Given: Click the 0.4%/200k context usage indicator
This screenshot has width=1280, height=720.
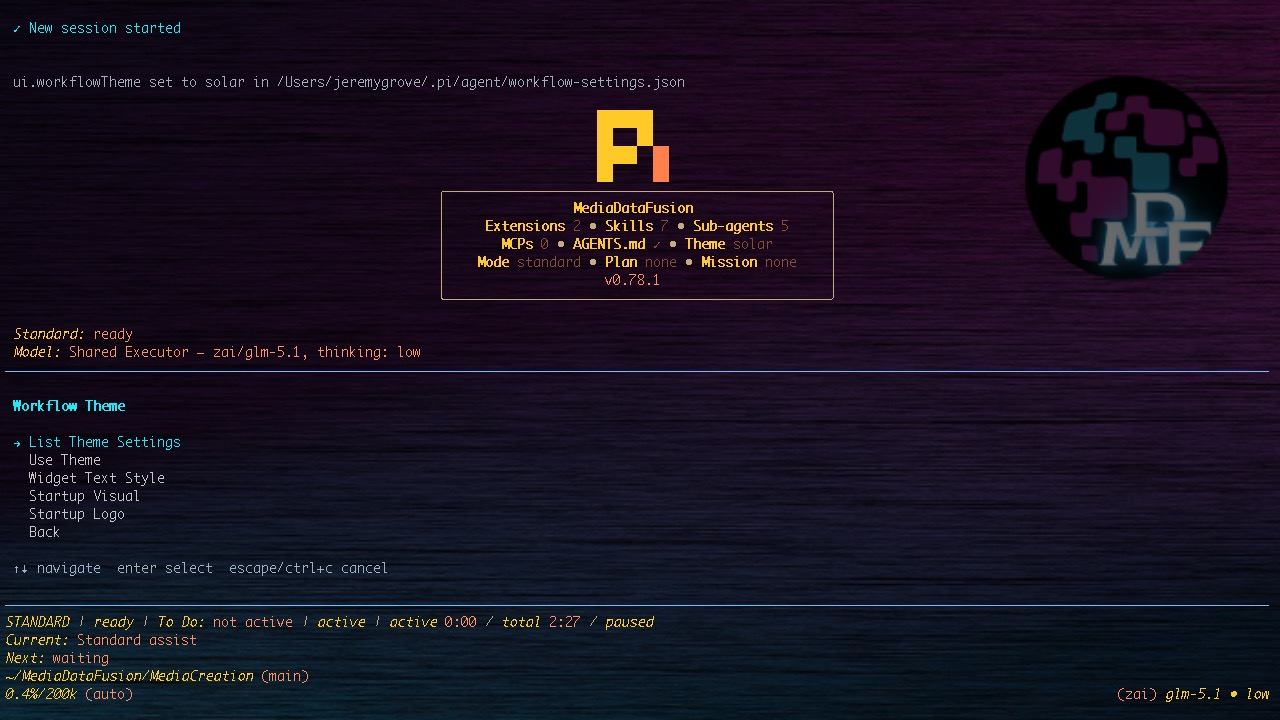Looking at the screenshot, I should click(x=41, y=694).
